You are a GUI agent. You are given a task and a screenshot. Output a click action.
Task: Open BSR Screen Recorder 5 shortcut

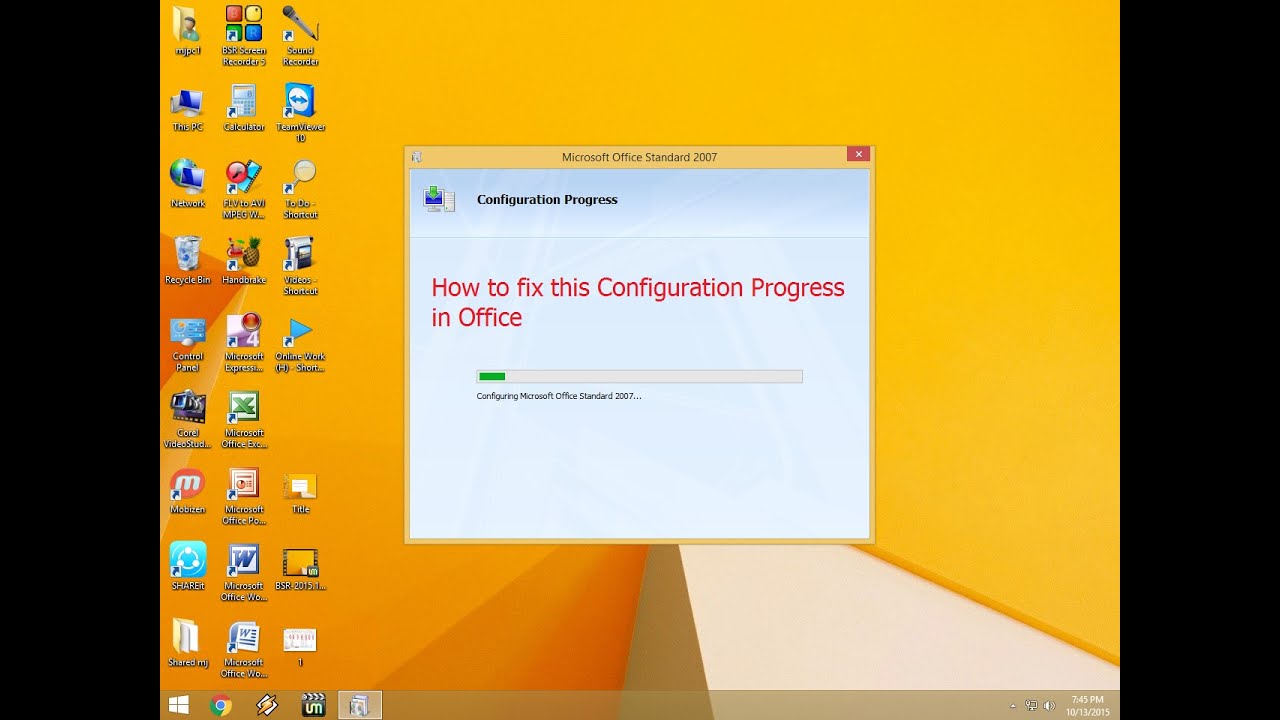pyautogui.click(x=244, y=35)
